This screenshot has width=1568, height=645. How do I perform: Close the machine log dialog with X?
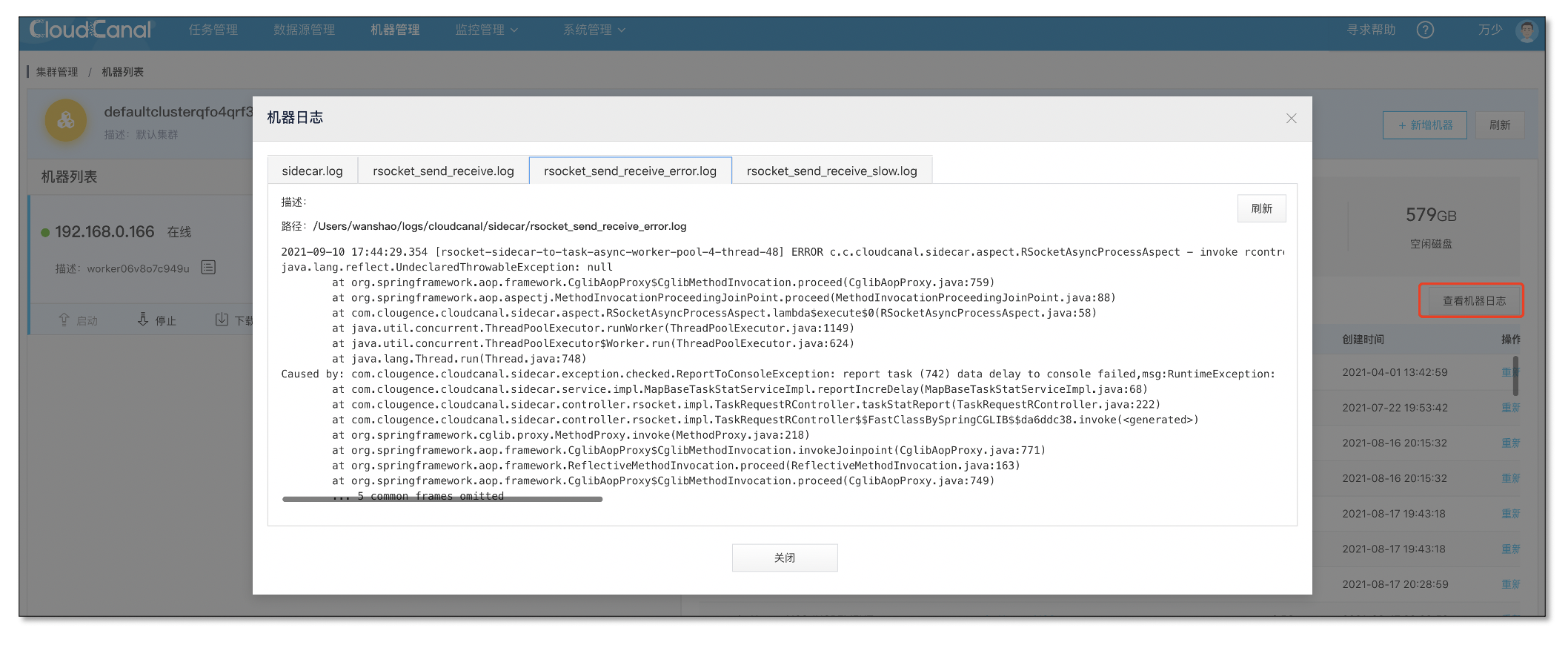pyautogui.click(x=1291, y=119)
